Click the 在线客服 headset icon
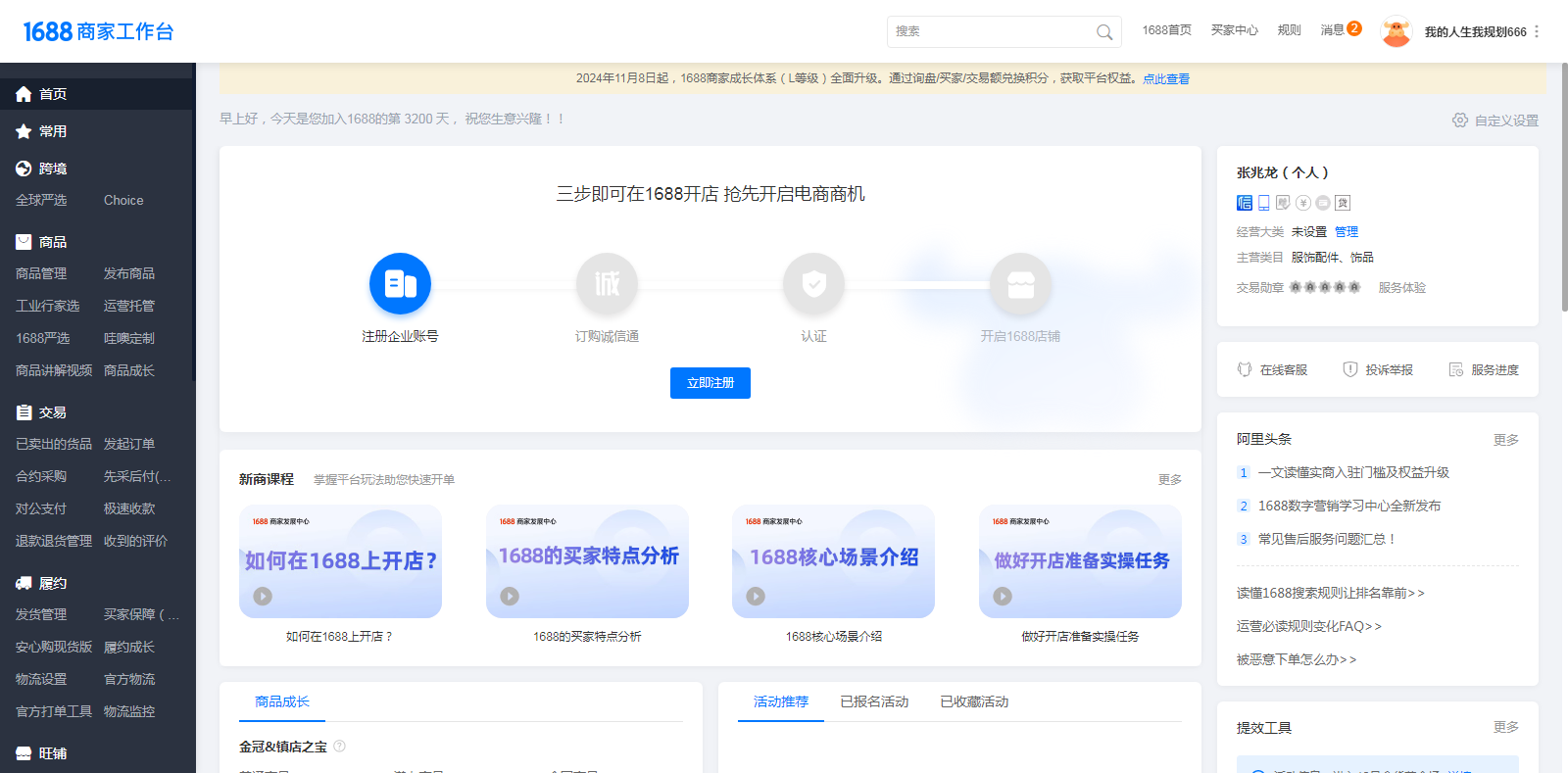 [1245, 369]
